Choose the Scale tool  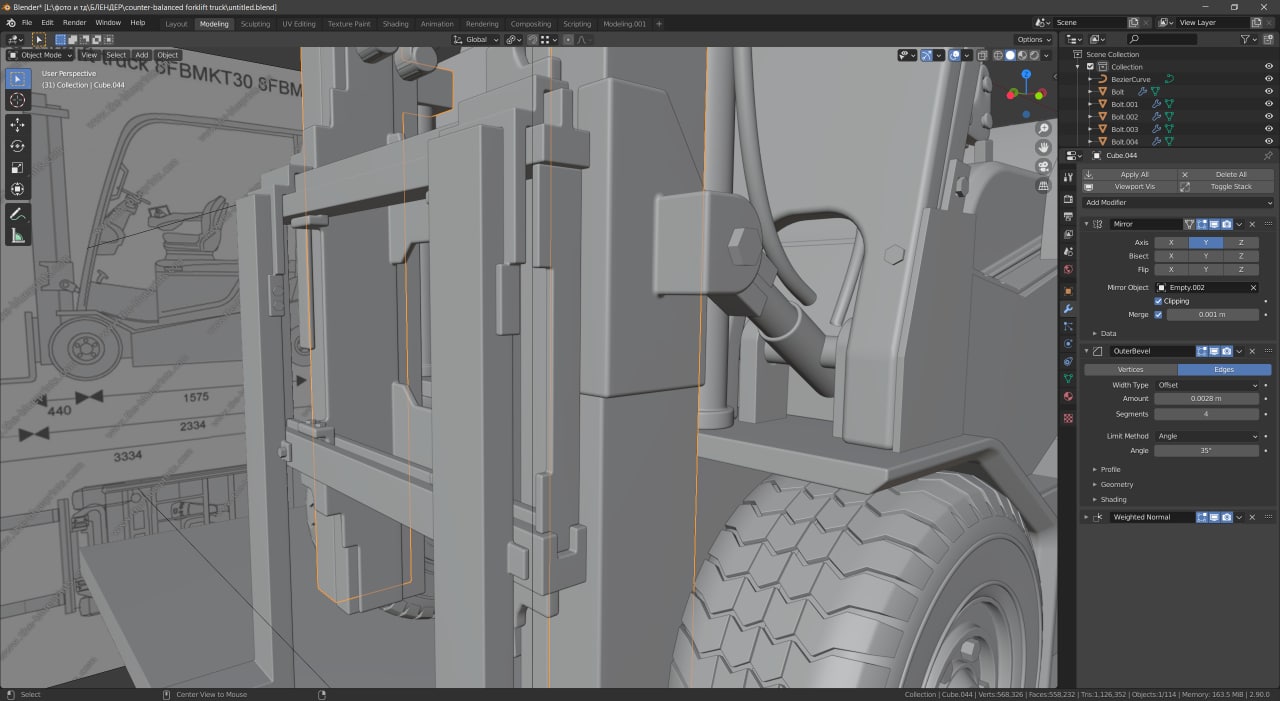tap(18, 168)
